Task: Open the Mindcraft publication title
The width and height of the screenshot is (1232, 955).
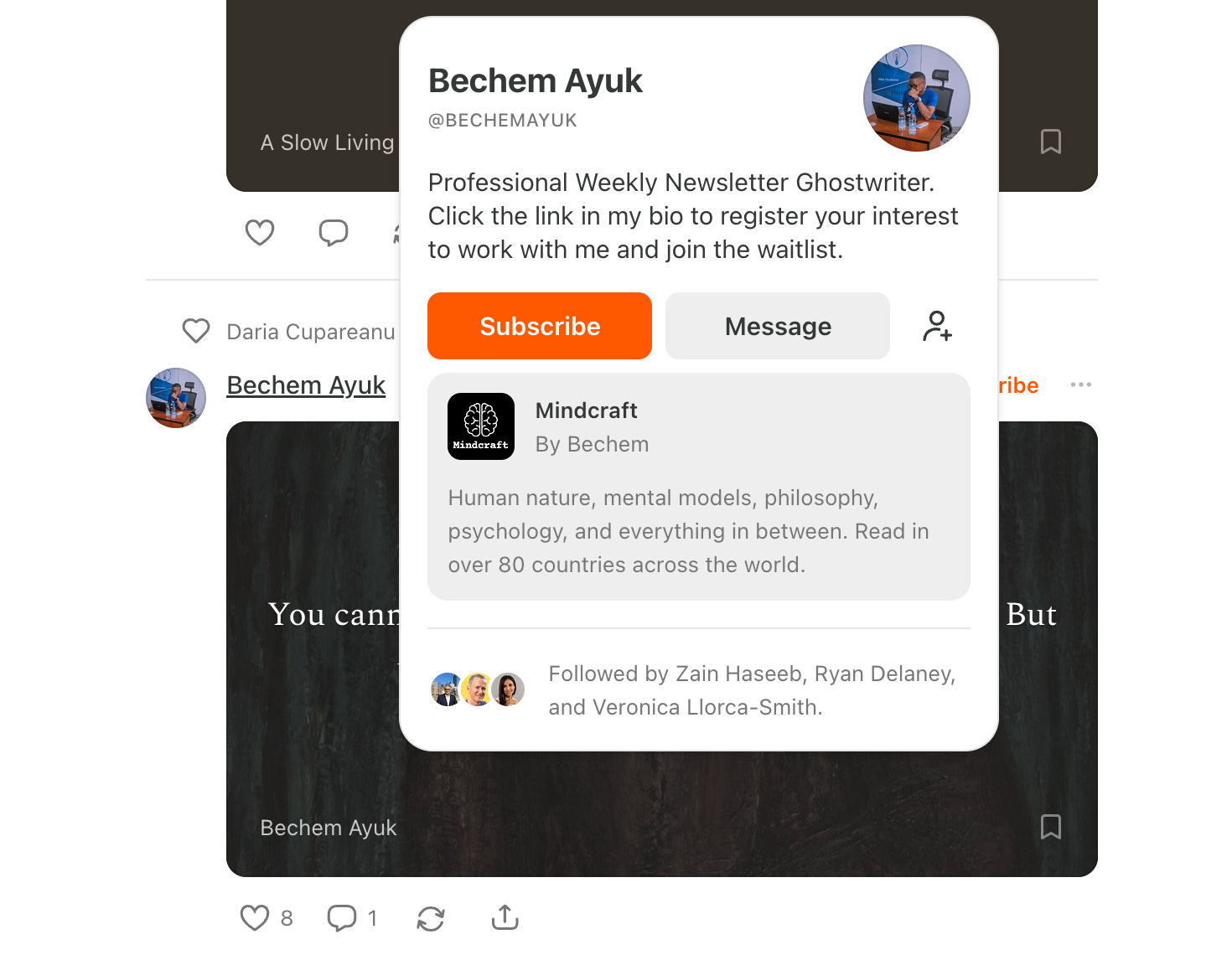Action: [x=587, y=410]
